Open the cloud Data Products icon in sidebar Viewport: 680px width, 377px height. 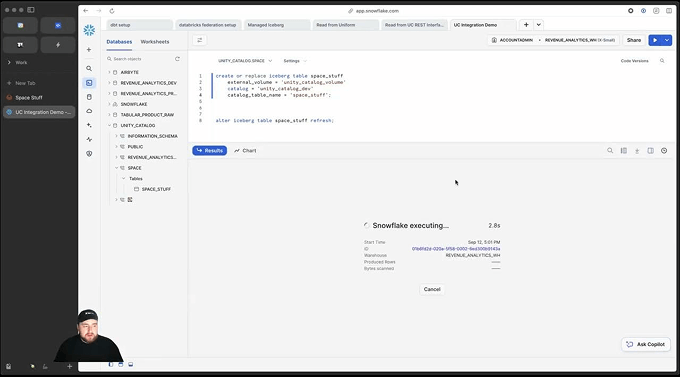89,111
